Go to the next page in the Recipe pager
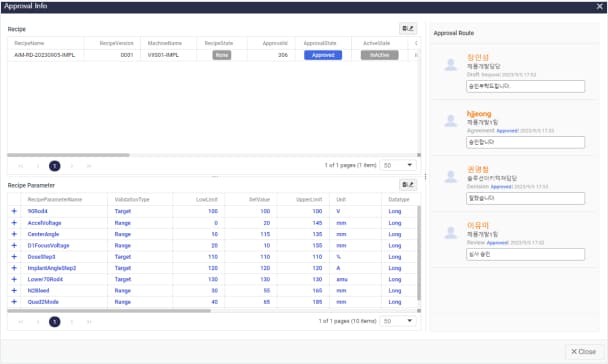This screenshot has height=364, width=608. 72,166
